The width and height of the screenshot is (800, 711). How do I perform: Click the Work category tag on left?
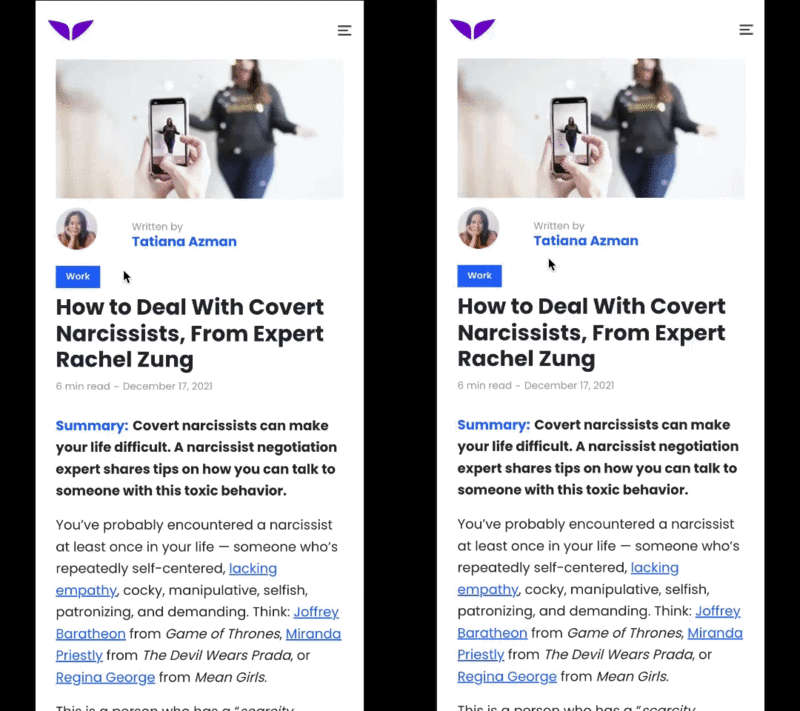click(x=78, y=276)
